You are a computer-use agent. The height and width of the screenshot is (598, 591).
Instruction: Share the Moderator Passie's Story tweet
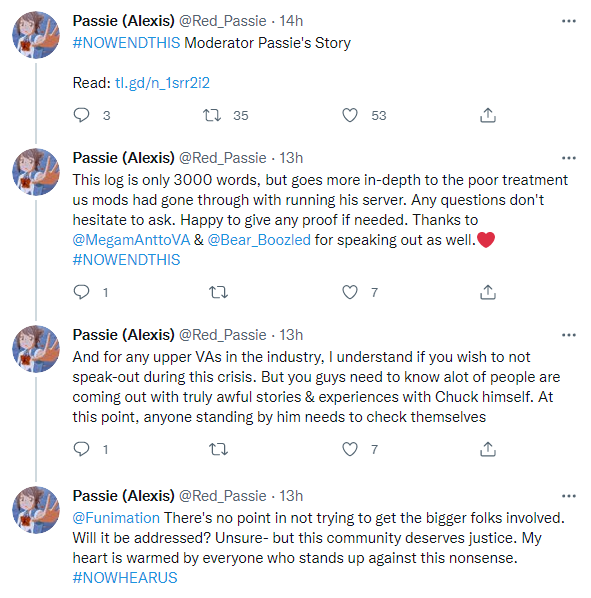pos(488,115)
